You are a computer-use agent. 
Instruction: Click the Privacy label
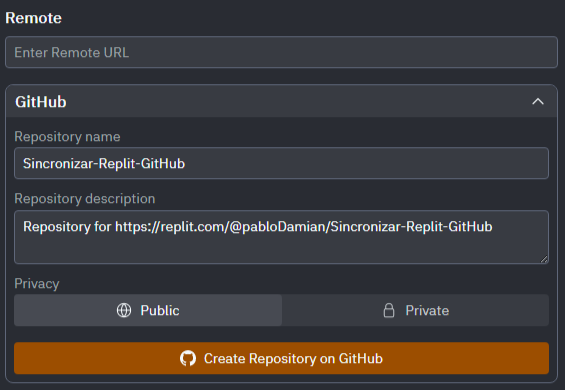pyautogui.click(x=37, y=284)
